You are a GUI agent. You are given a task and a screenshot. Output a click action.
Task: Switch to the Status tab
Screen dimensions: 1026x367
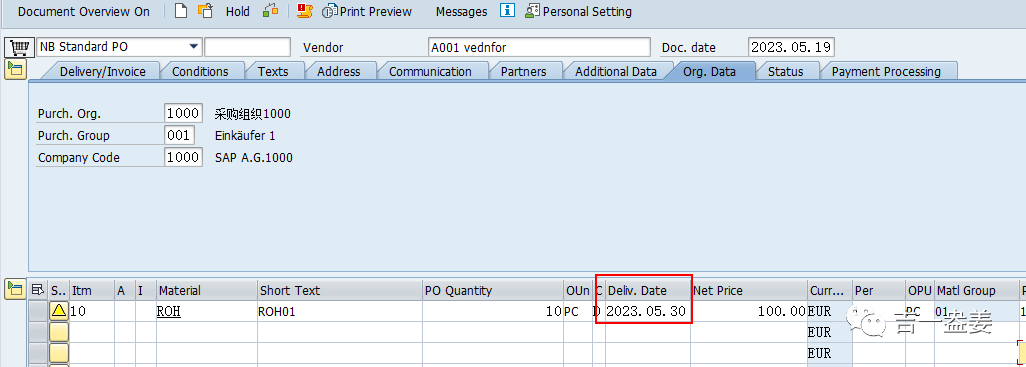point(785,71)
